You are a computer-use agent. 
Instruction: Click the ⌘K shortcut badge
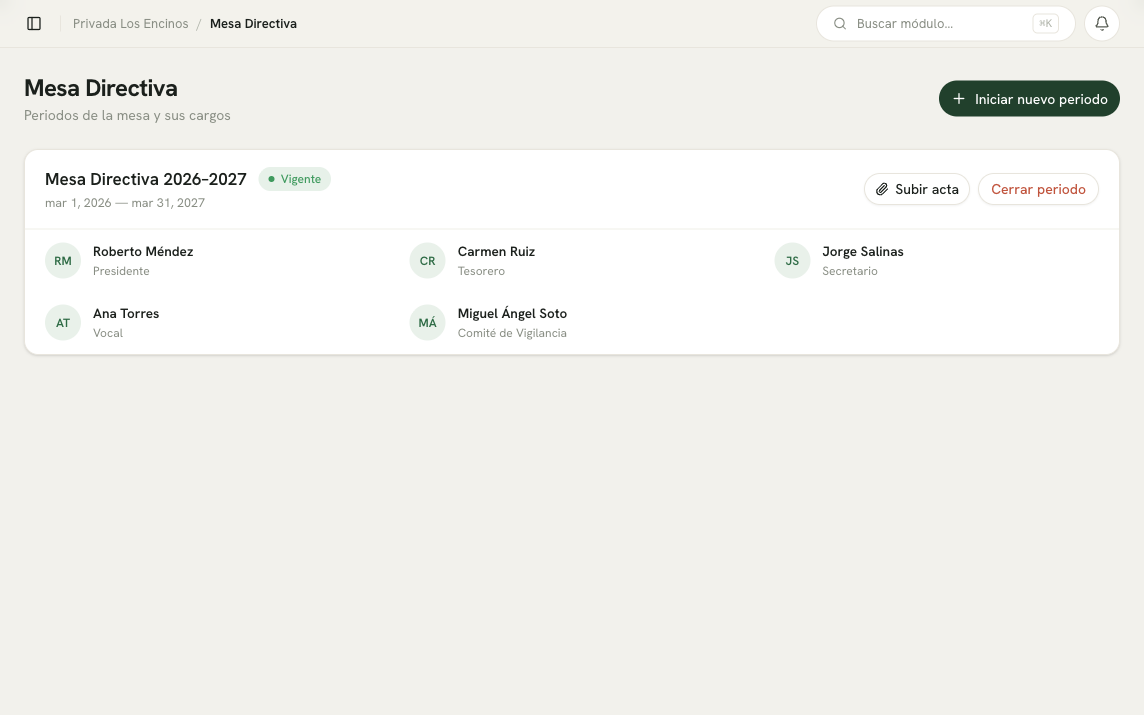[1046, 23]
